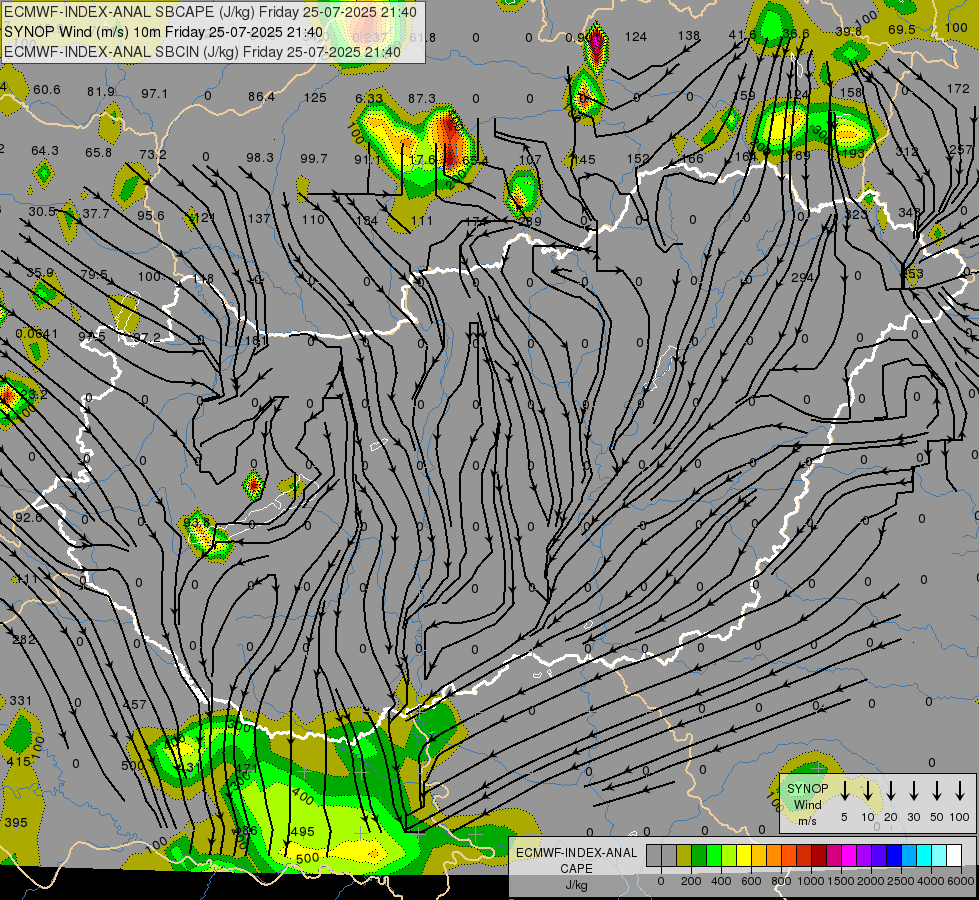The image size is (979, 900).
Task: Click the 20 m/s wind arrow in legend
Action: coord(891,791)
